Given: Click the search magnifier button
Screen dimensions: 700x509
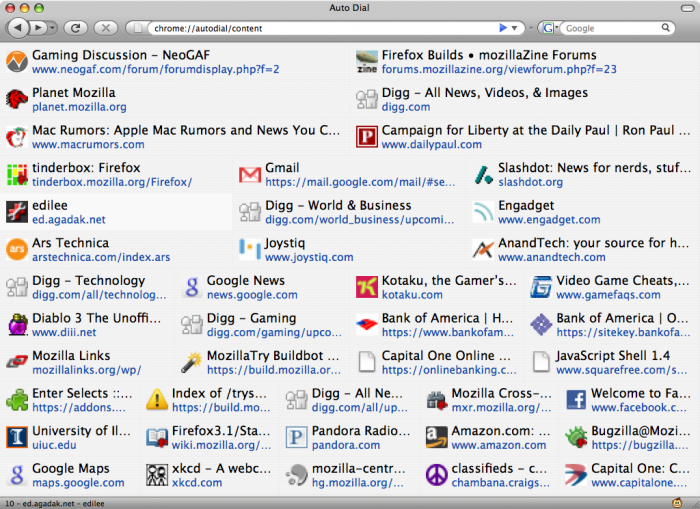Looking at the screenshot, I should coord(665,28).
